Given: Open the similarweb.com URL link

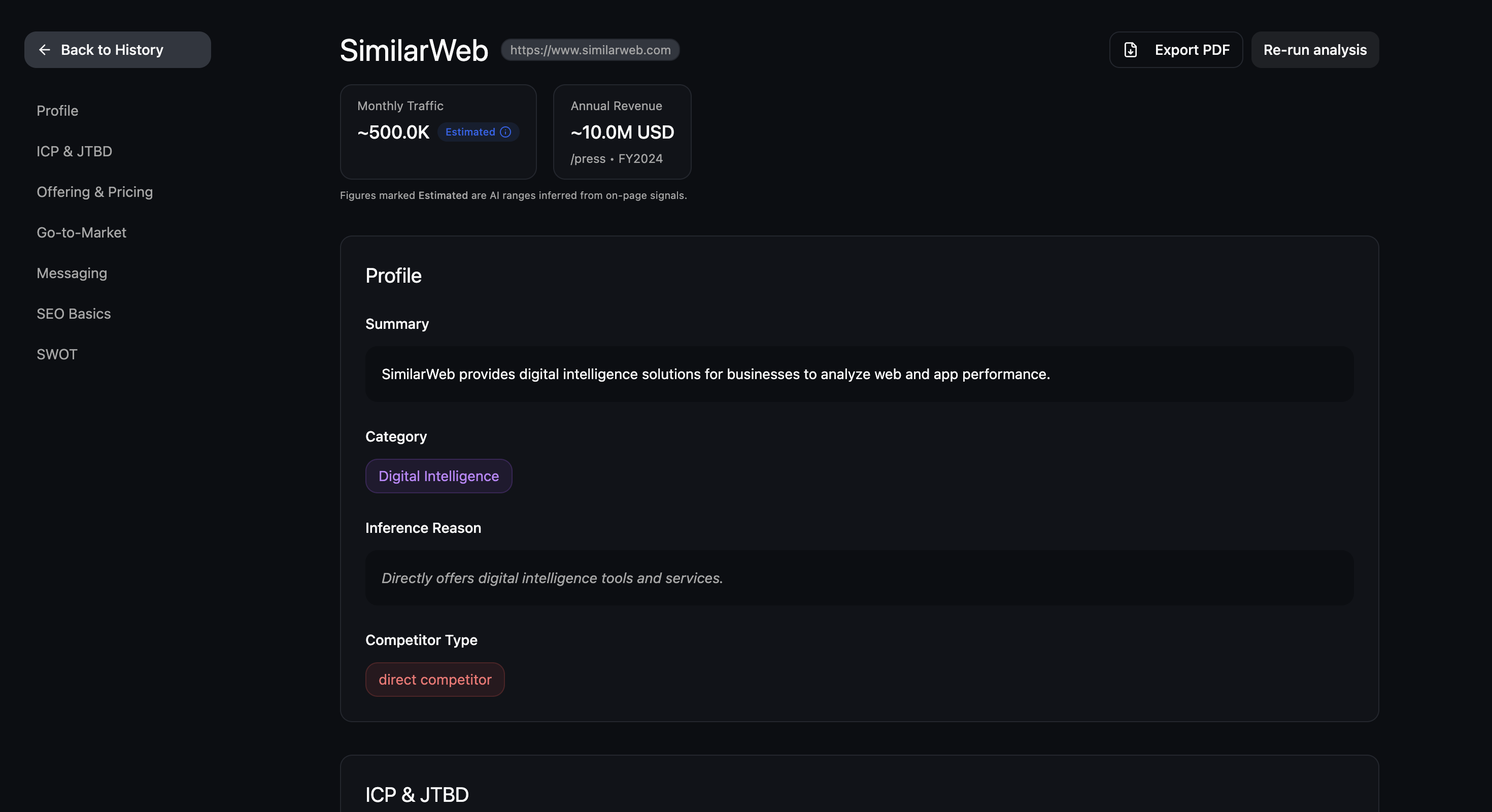Looking at the screenshot, I should pyautogui.click(x=590, y=50).
